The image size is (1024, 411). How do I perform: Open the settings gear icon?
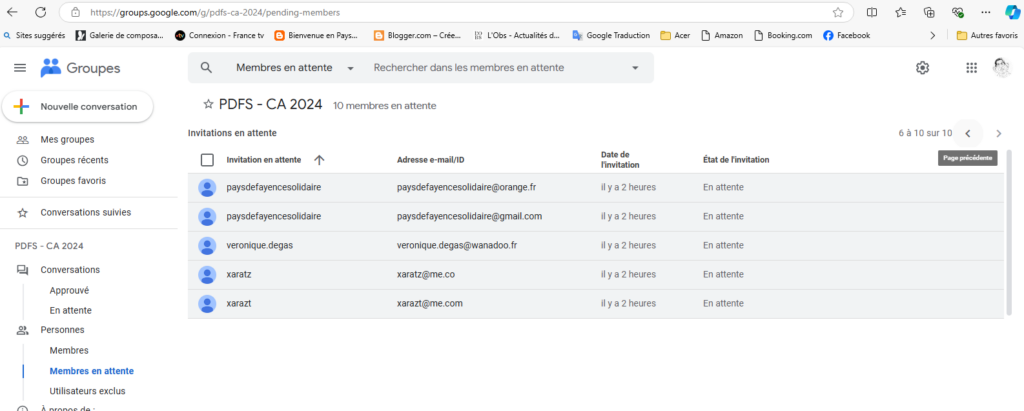tap(922, 68)
